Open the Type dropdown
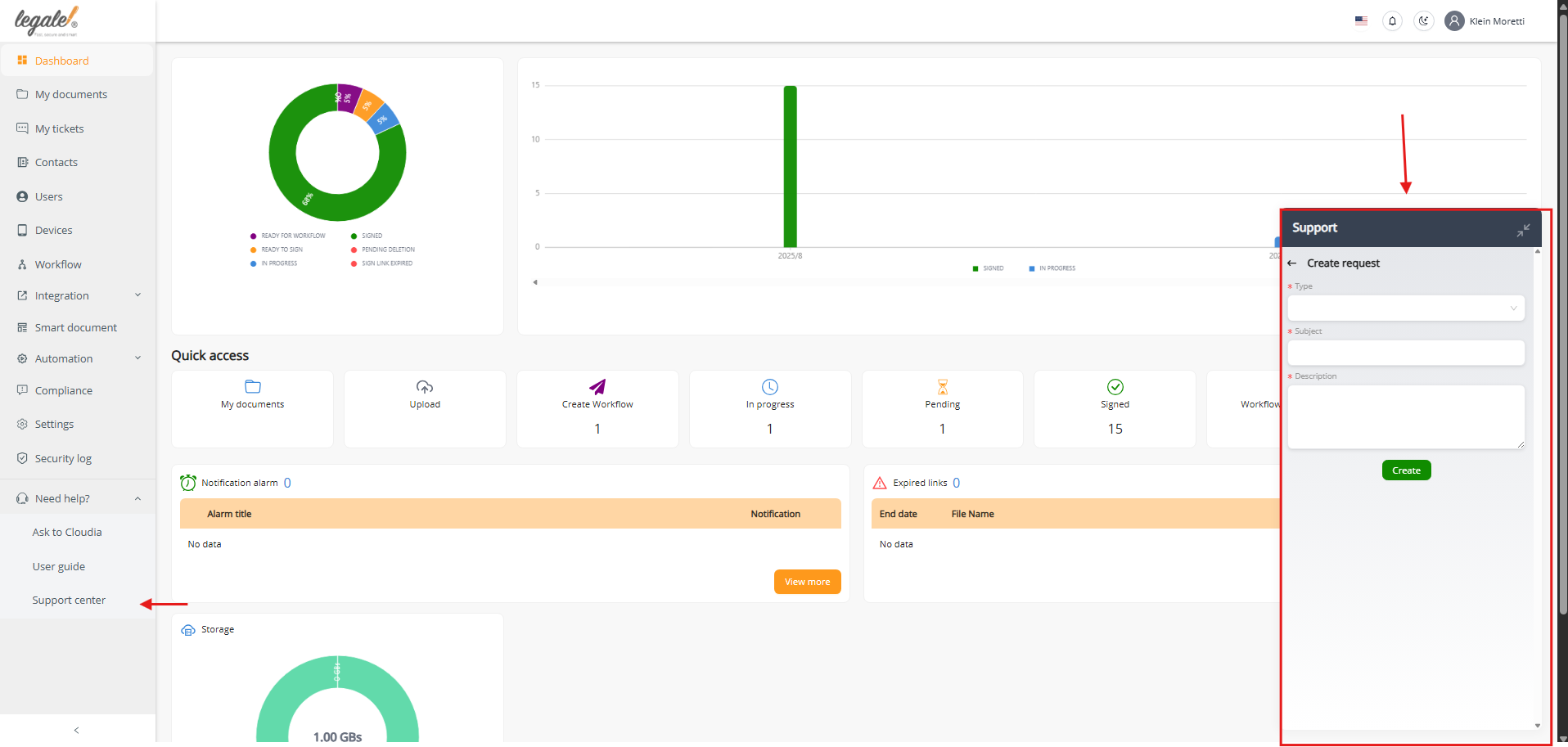The image size is (1568, 747). [x=1406, y=308]
